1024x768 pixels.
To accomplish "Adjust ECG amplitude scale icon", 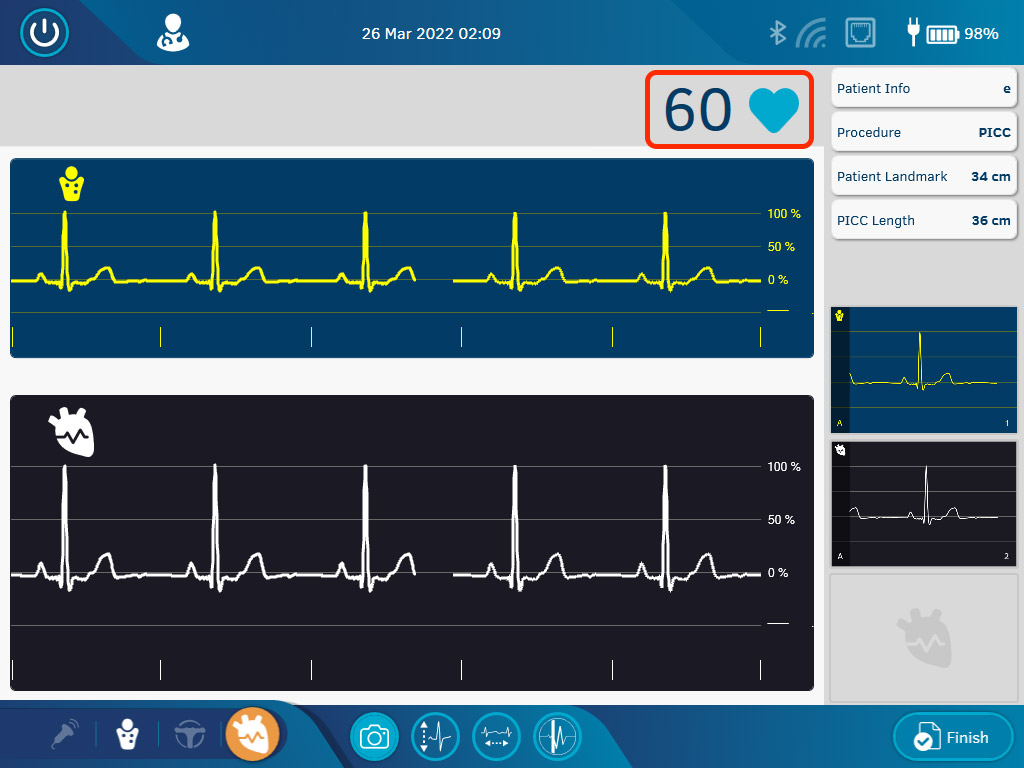I will click(435, 735).
